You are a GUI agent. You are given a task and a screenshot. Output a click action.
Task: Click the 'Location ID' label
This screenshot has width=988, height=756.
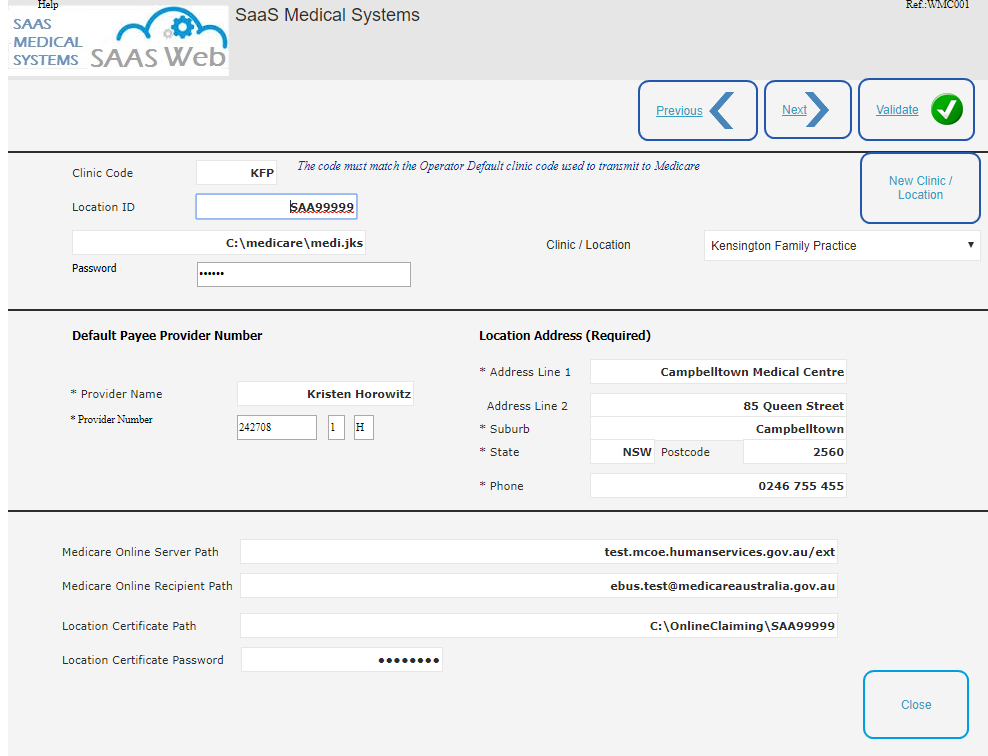(103, 207)
